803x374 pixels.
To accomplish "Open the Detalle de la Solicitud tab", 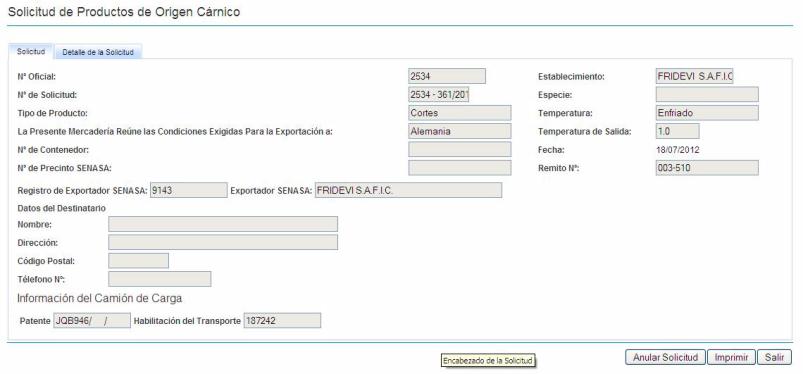I will (98, 52).
